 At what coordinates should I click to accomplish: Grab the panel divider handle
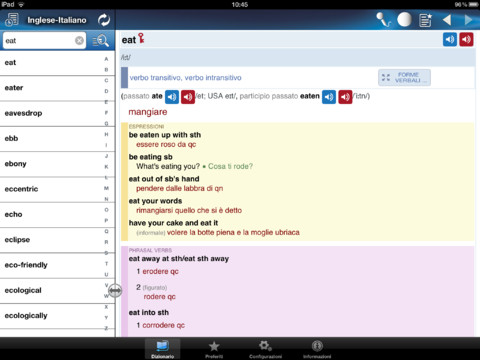click(115, 291)
